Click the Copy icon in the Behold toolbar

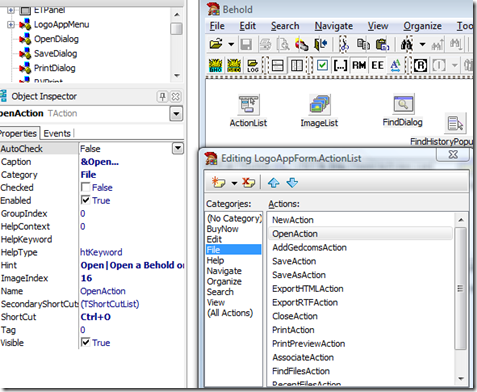[363, 44]
